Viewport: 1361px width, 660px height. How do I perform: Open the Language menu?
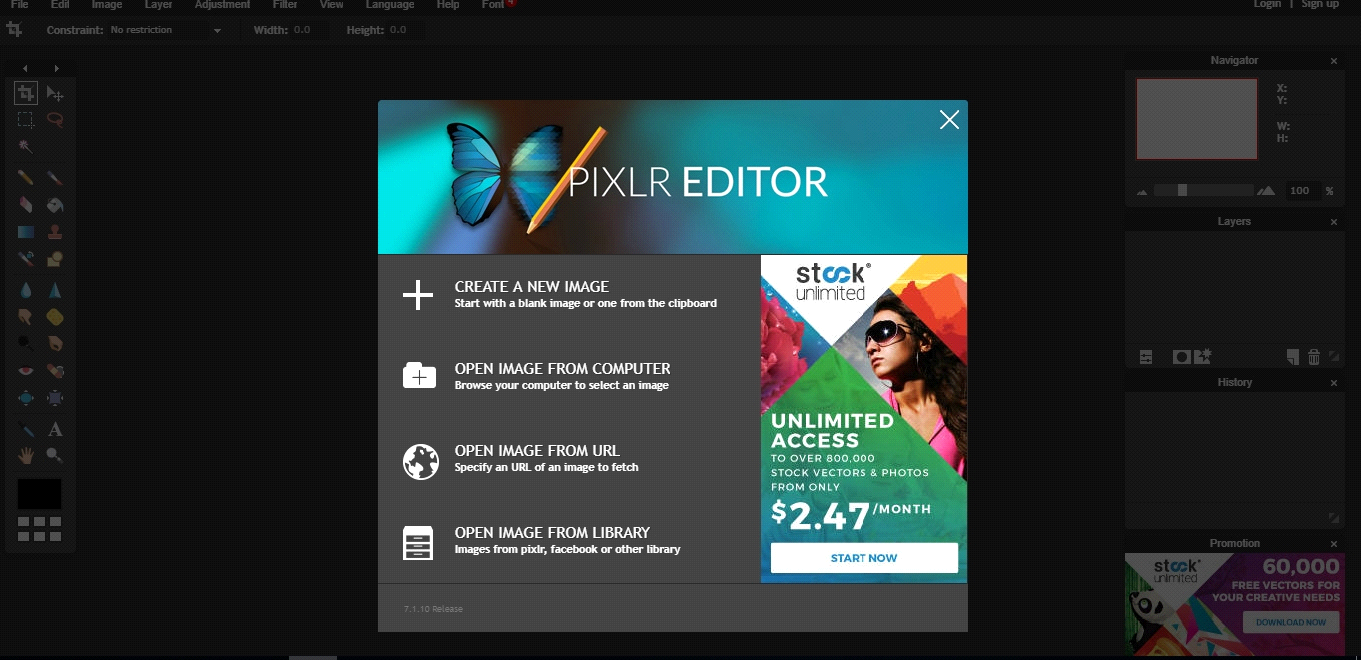390,5
